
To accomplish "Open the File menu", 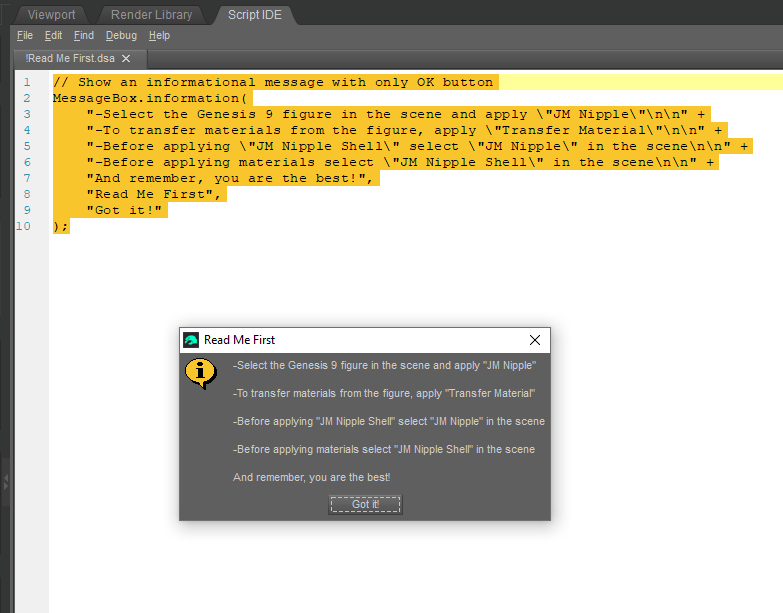I will click(24, 35).
